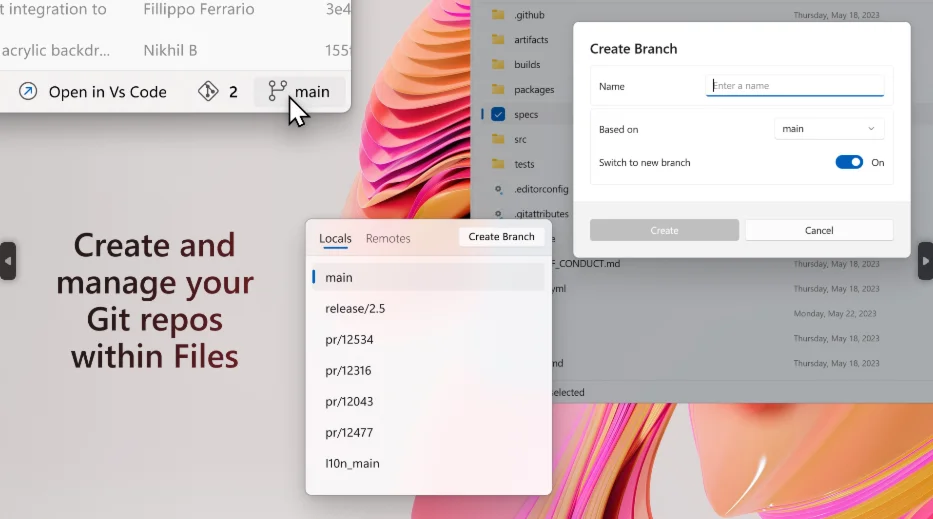This screenshot has width=933, height=519.
Task: Click the Open in Vs Code arrow icon
Action: pos(28,92)
